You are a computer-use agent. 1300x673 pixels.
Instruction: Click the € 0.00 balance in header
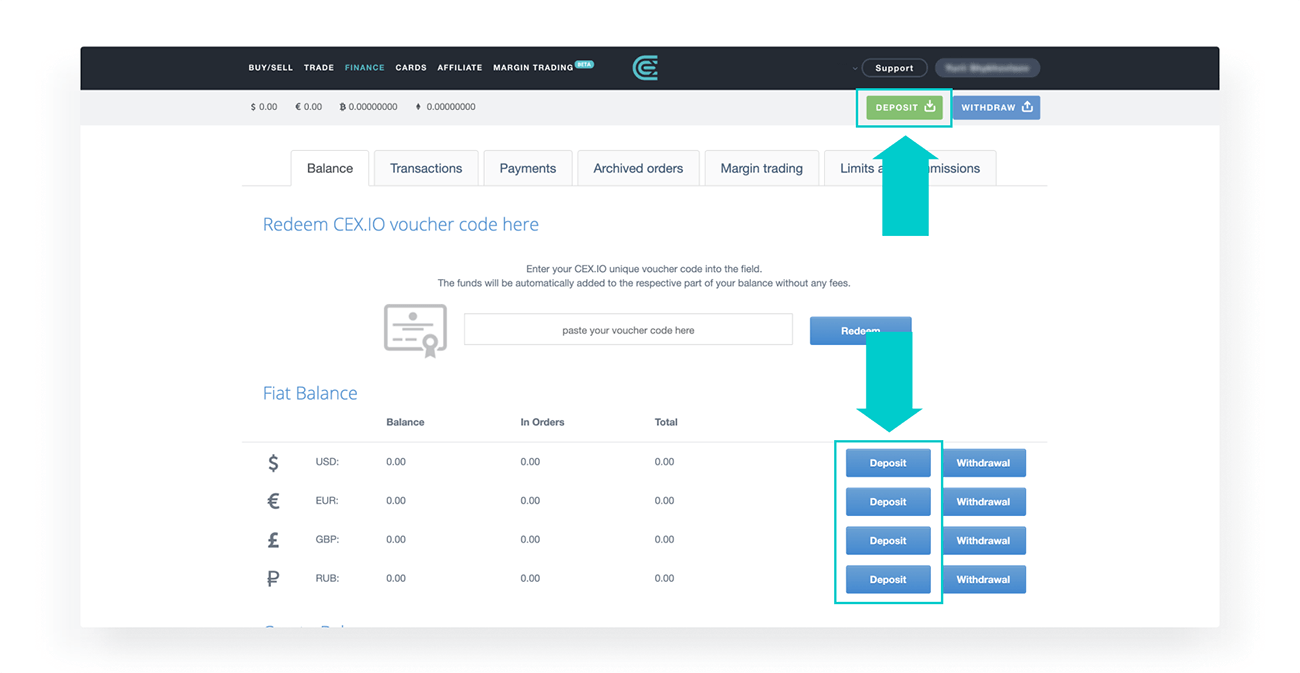[309, 107]
